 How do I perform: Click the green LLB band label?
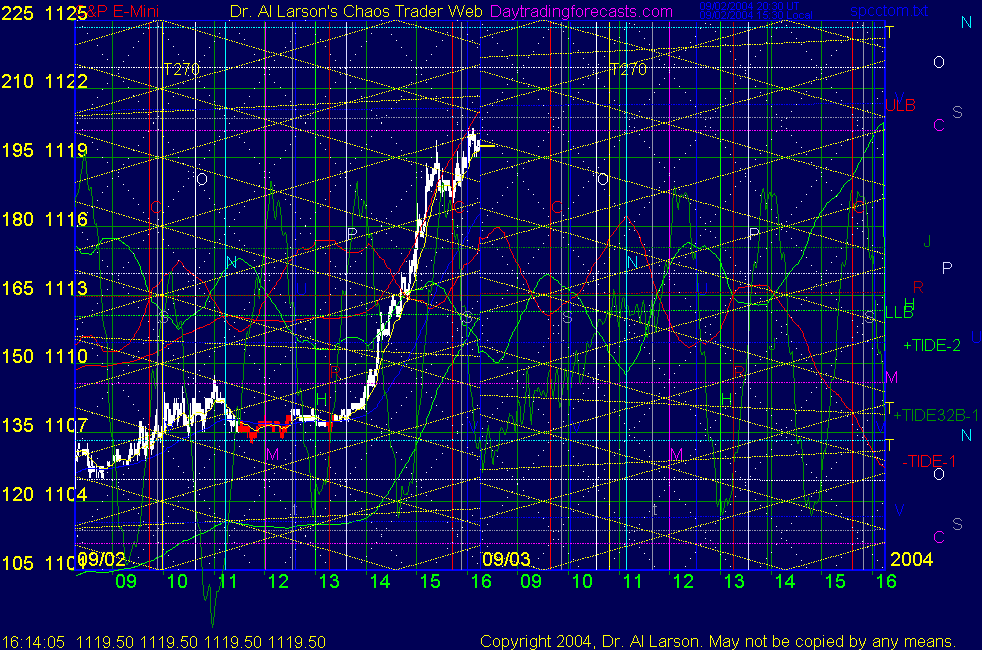click(899, 312)
